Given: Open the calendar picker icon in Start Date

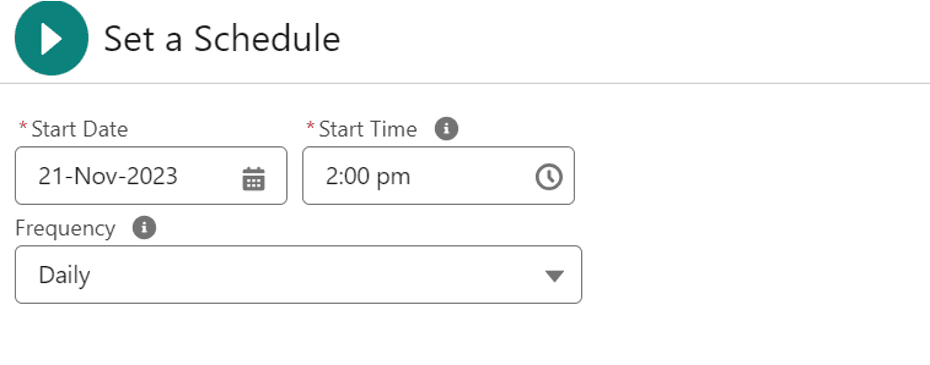Looking at the screenshot, I should pos(254,177).
